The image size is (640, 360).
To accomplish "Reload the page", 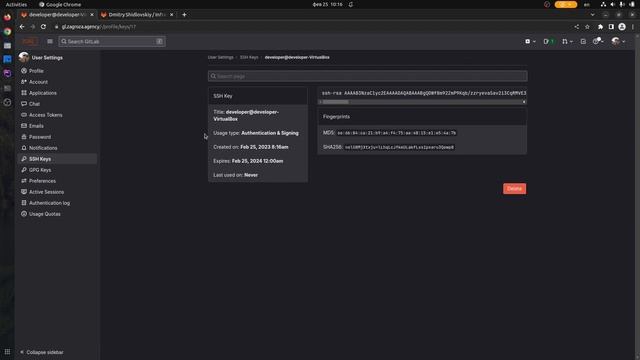I will pyautogui.click(x=43, y=27).
